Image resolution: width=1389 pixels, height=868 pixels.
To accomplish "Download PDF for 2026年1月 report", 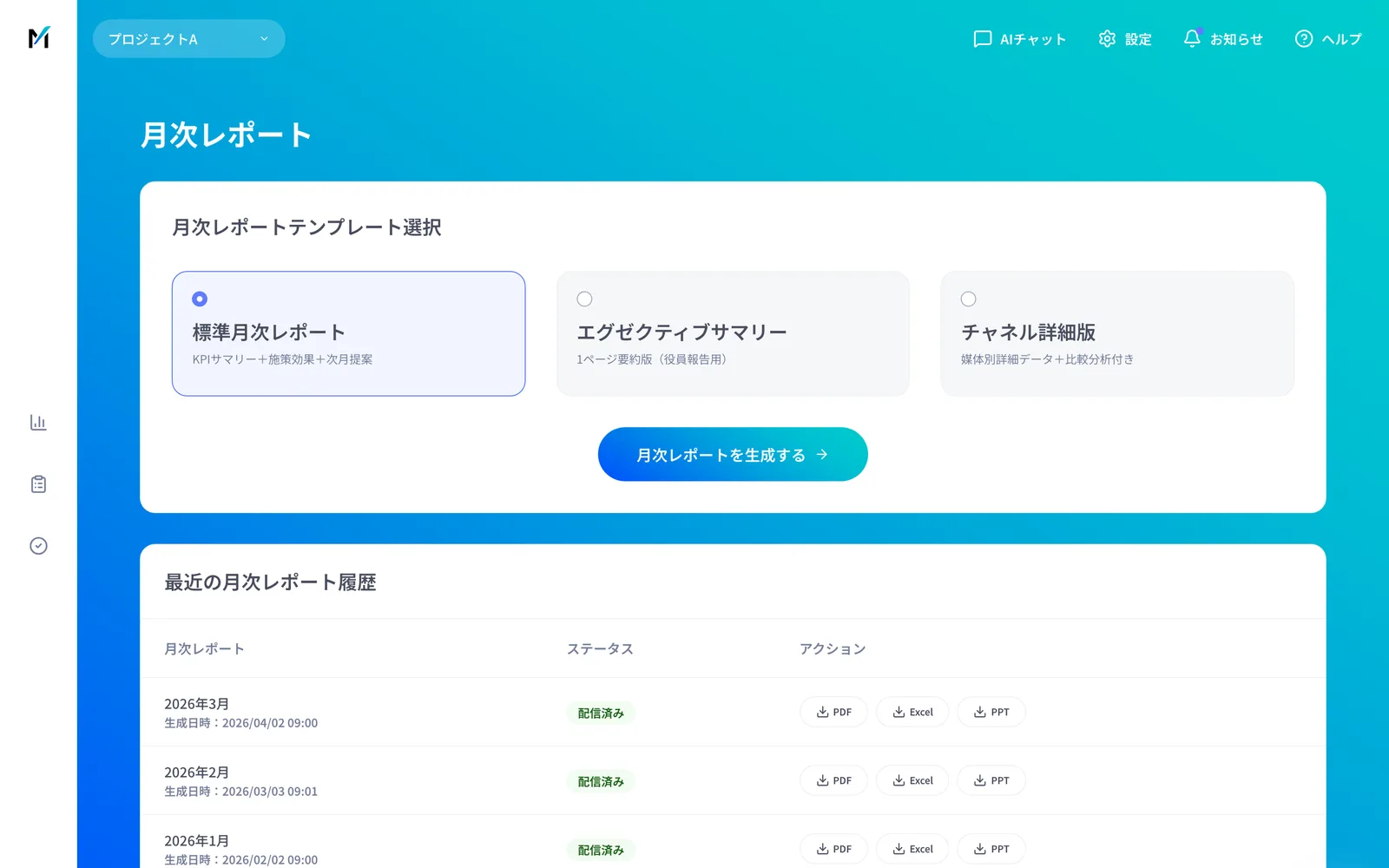I will [x=833, y=849].
